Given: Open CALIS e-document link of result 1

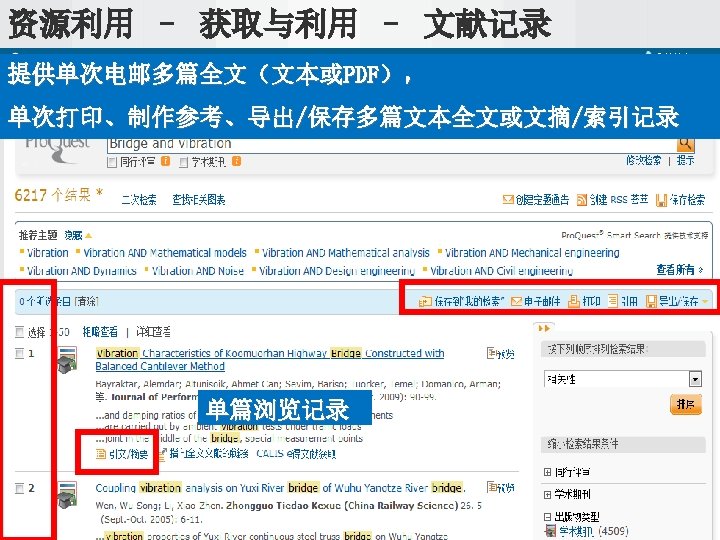Looking at the screenshot, I should pyautogui.click(x=296, y=454).
